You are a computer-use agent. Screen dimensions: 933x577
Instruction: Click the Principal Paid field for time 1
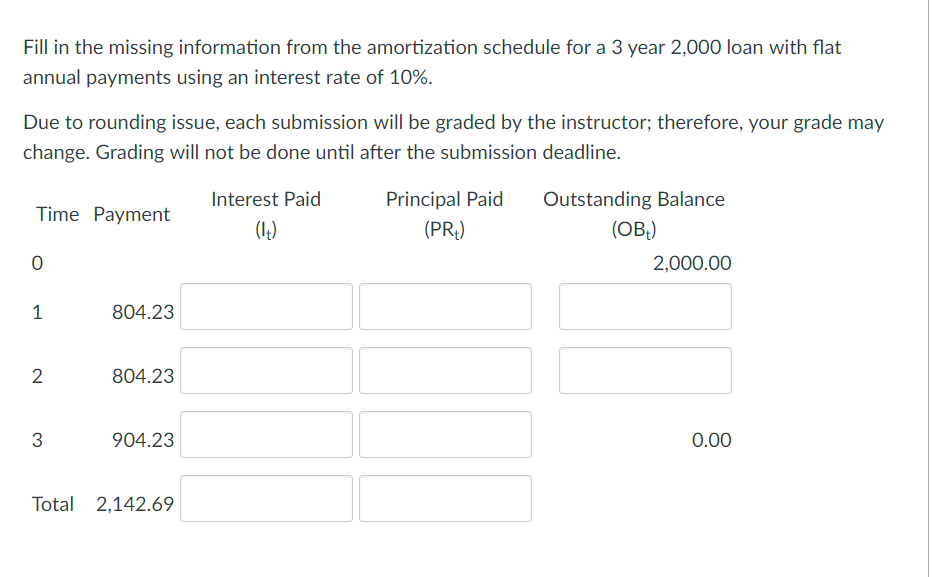tap(445, 306)
